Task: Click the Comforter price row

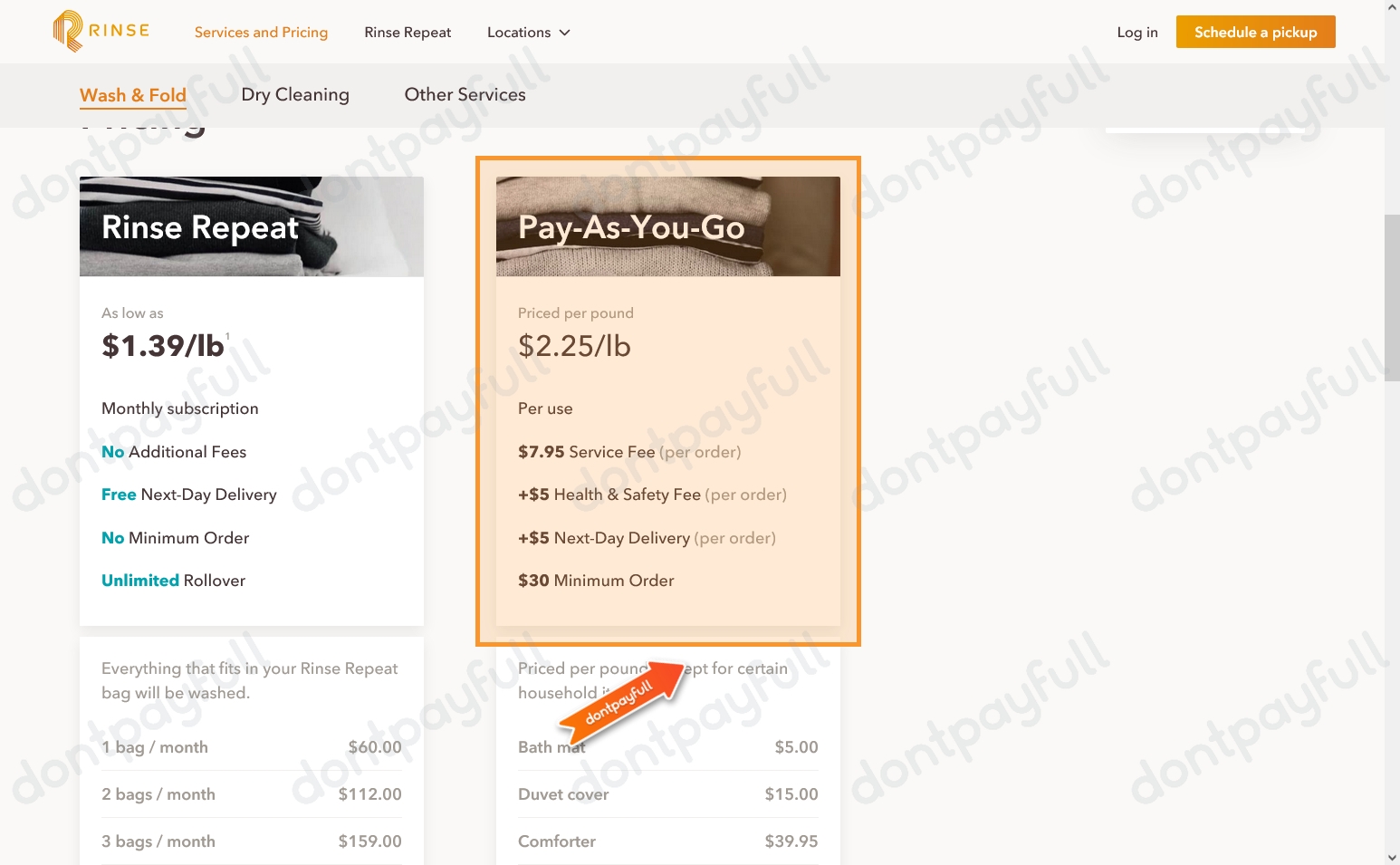Action: click(x=667, y=841)
